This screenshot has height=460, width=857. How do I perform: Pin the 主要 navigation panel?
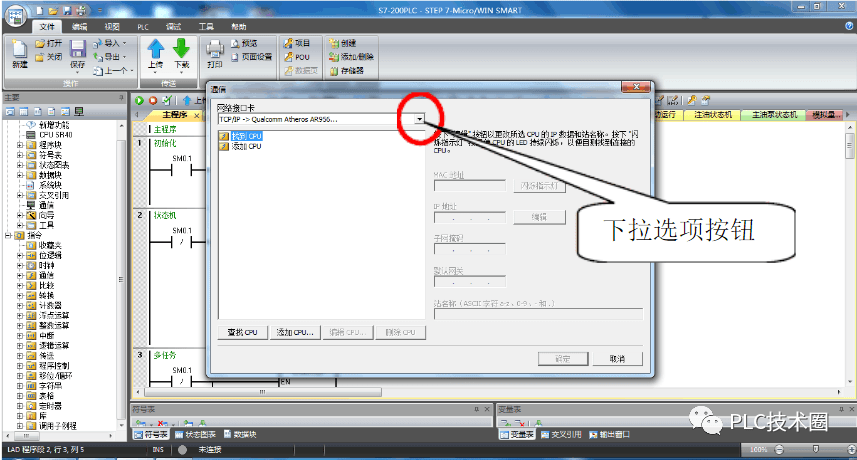click(121, 98)
